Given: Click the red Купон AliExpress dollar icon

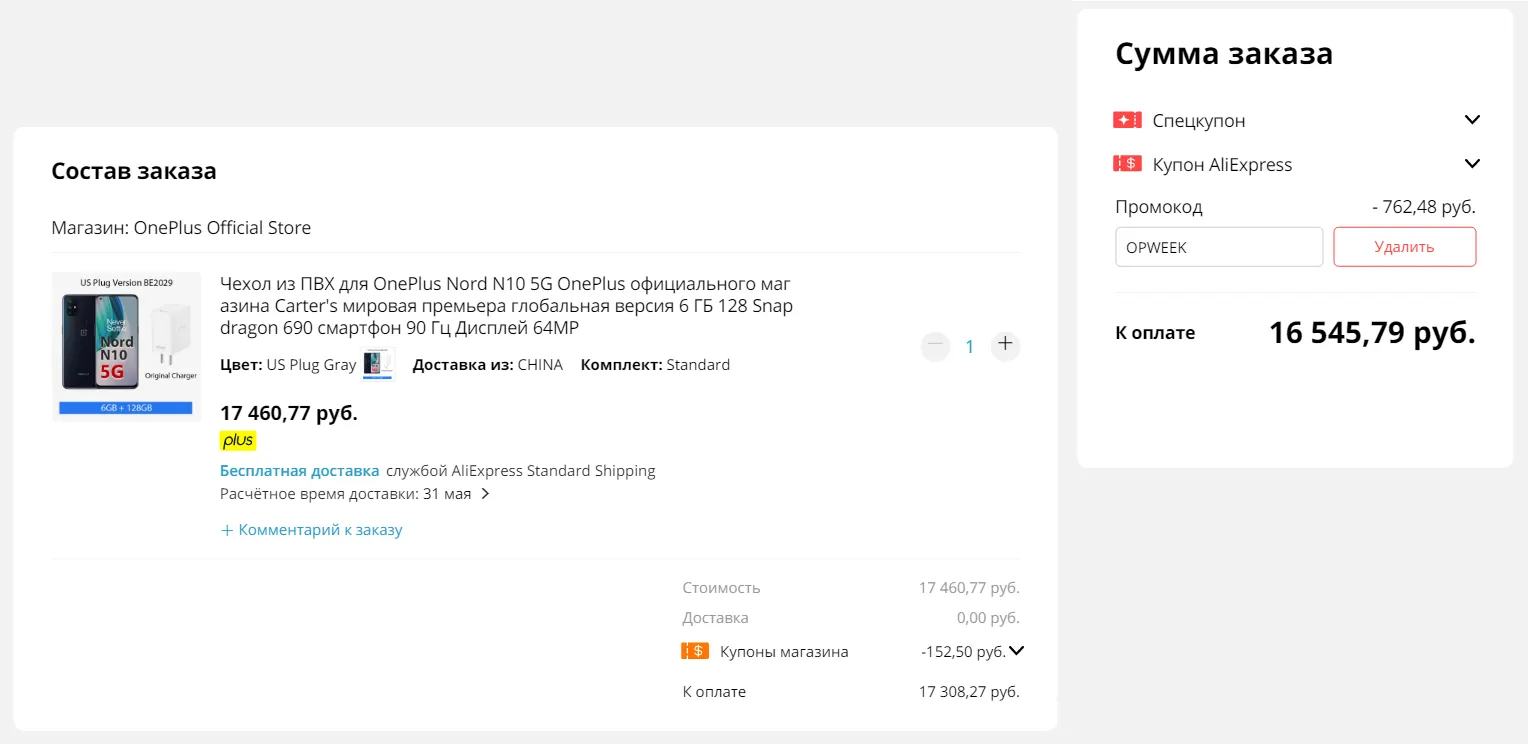Looking at the screenshot, I should point(1127,163).
